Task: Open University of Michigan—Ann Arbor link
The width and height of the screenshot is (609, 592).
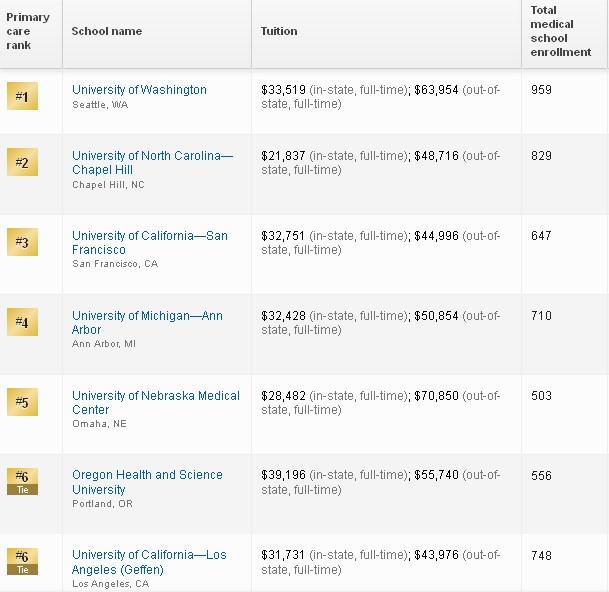Action: (147, 323)
